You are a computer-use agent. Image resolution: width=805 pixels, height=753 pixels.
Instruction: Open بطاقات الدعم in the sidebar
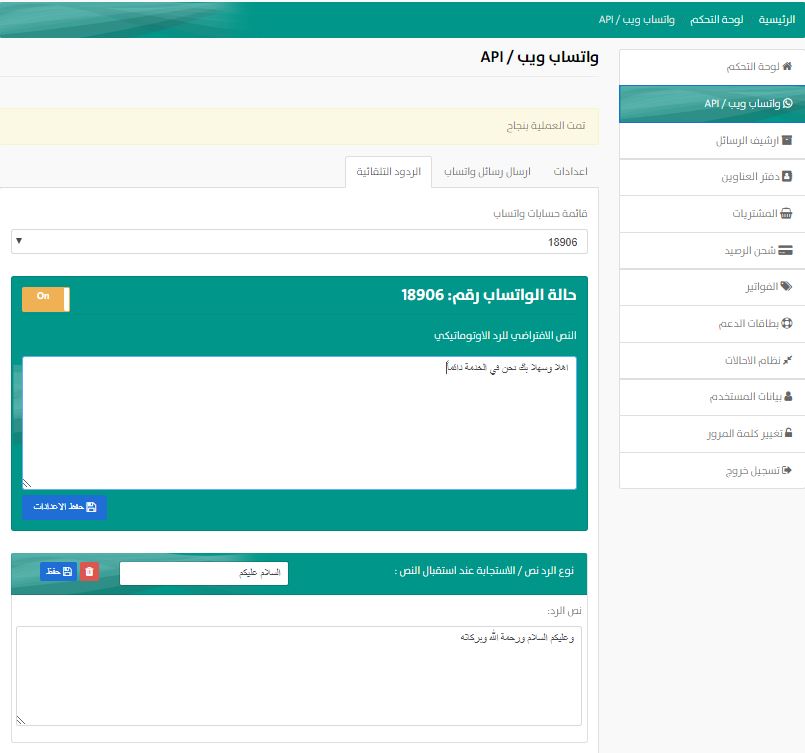click(x=712, y=323)
